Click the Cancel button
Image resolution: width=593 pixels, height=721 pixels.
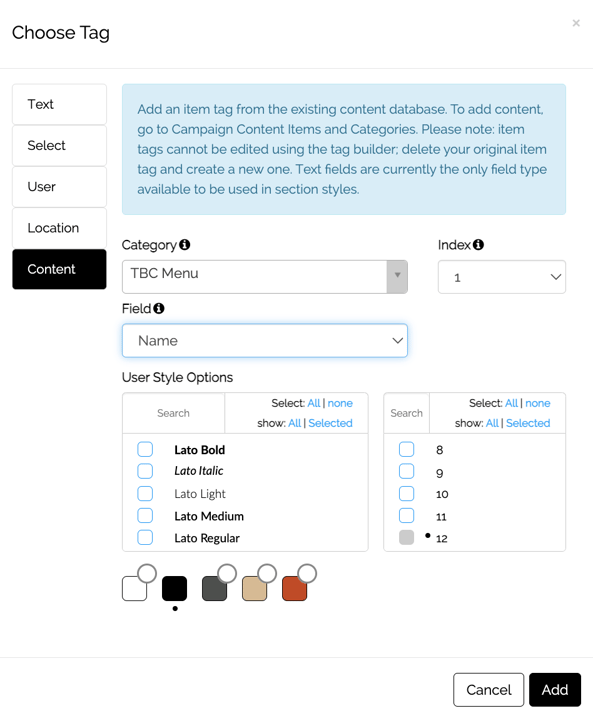pyautogui.click(x=488, y=690)
